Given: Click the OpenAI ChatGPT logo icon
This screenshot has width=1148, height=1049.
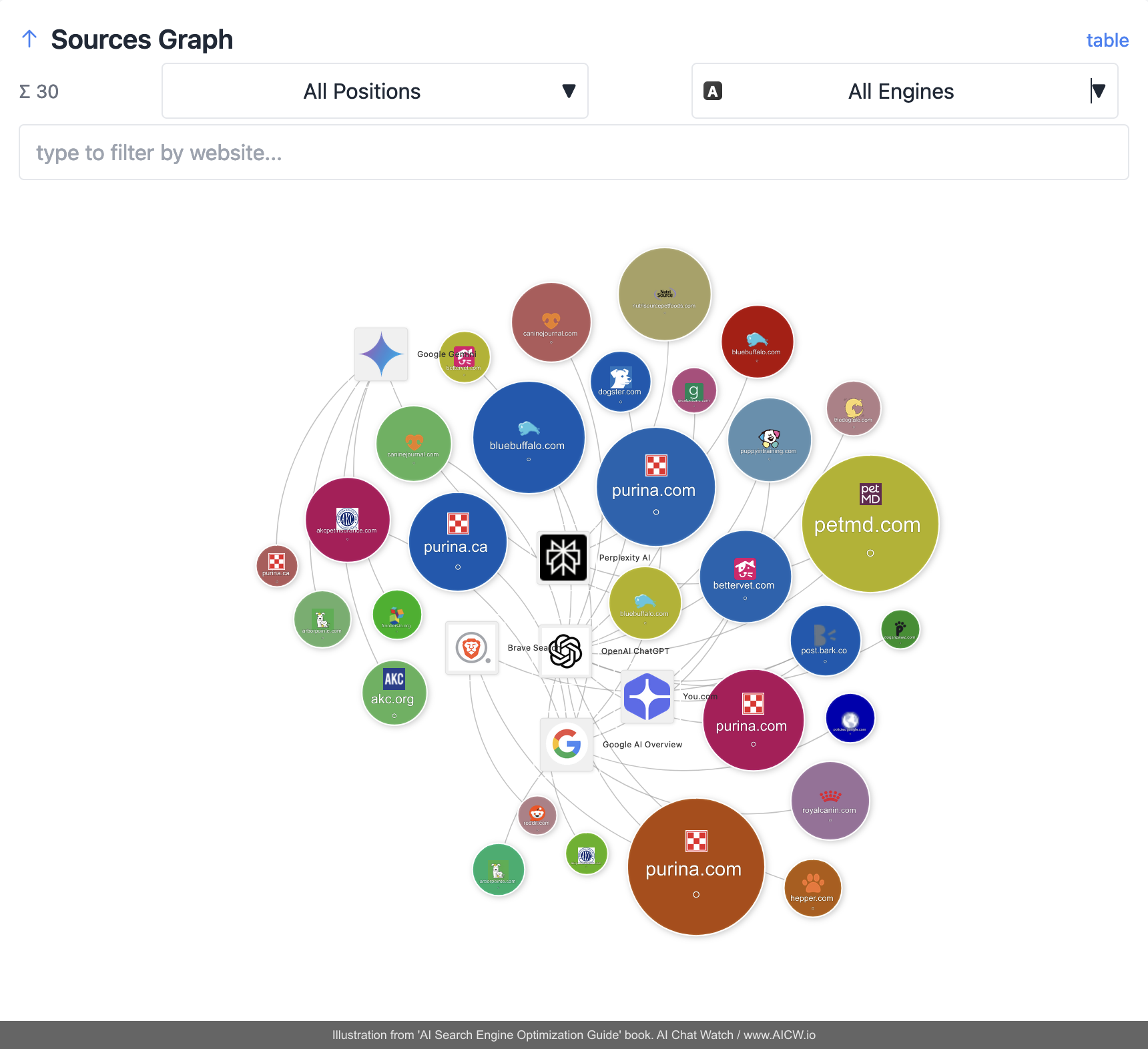Looking at the screenshot, I should coord(565,651).
